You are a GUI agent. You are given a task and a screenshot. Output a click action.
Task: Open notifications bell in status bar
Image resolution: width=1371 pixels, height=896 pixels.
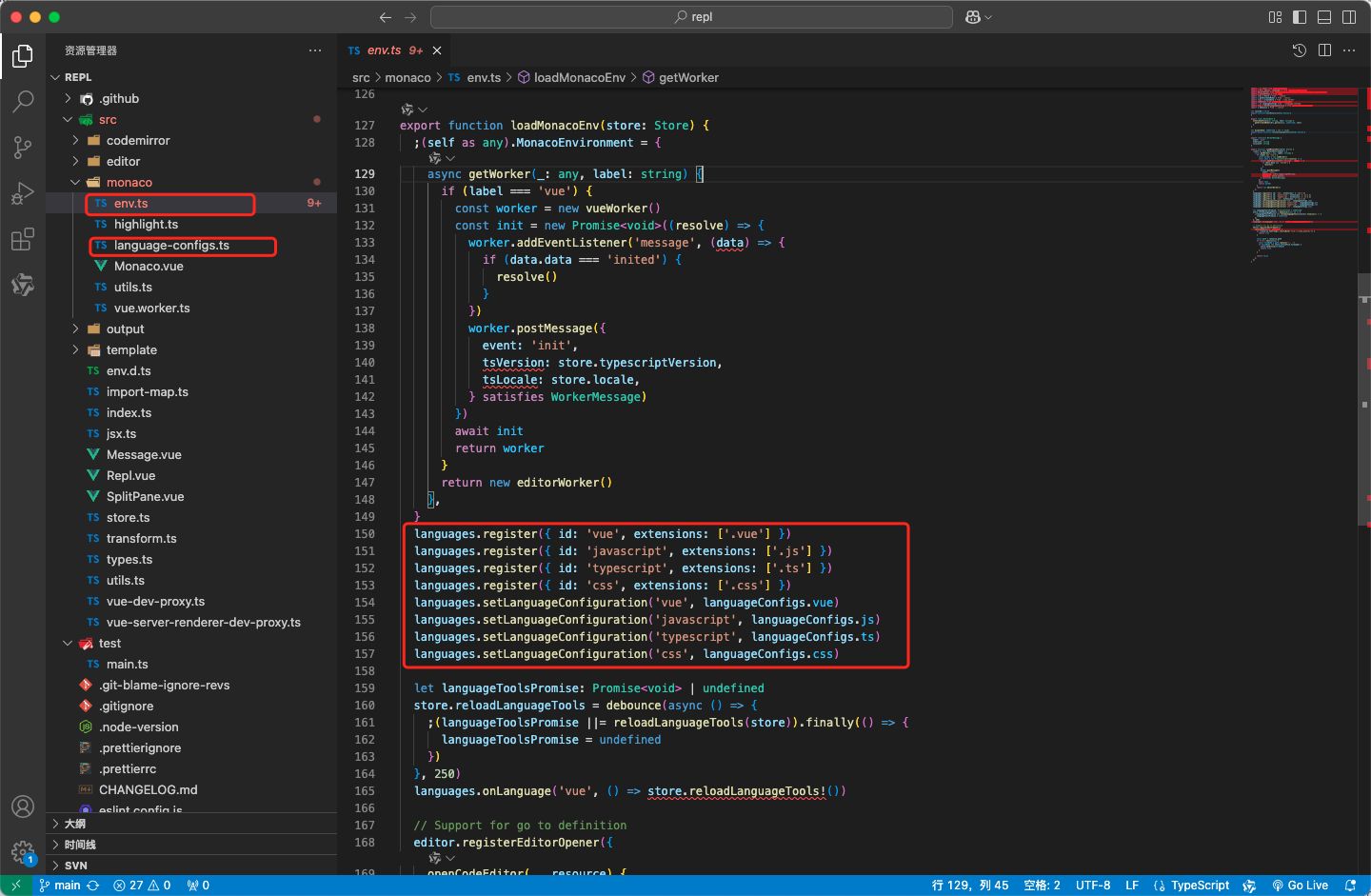tap(1350, 886)
